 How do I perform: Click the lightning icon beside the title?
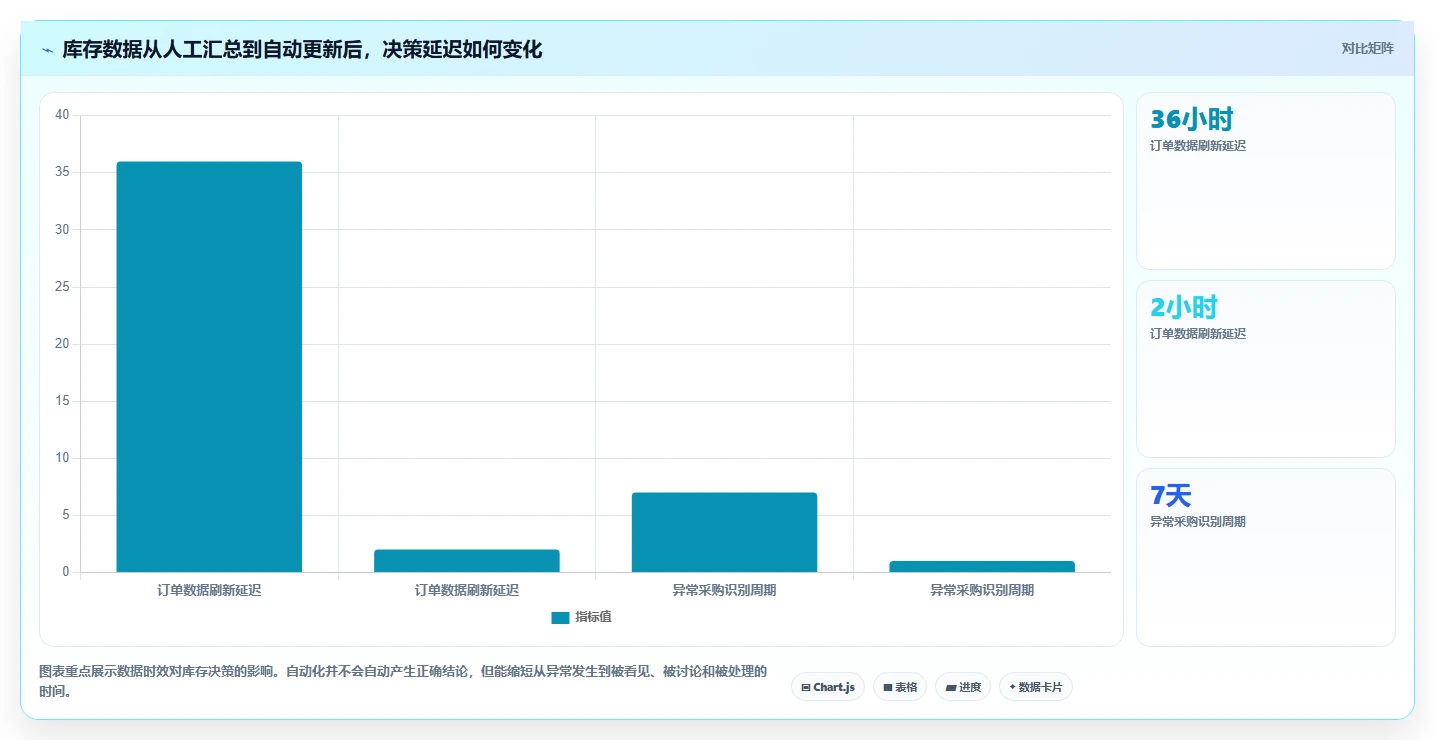click(47, 50)
